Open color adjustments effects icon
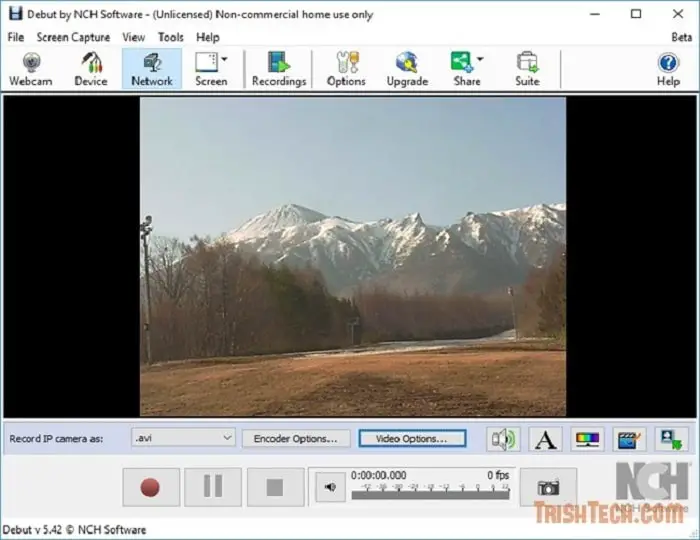The image size is (700, 540). pos(587,439)
